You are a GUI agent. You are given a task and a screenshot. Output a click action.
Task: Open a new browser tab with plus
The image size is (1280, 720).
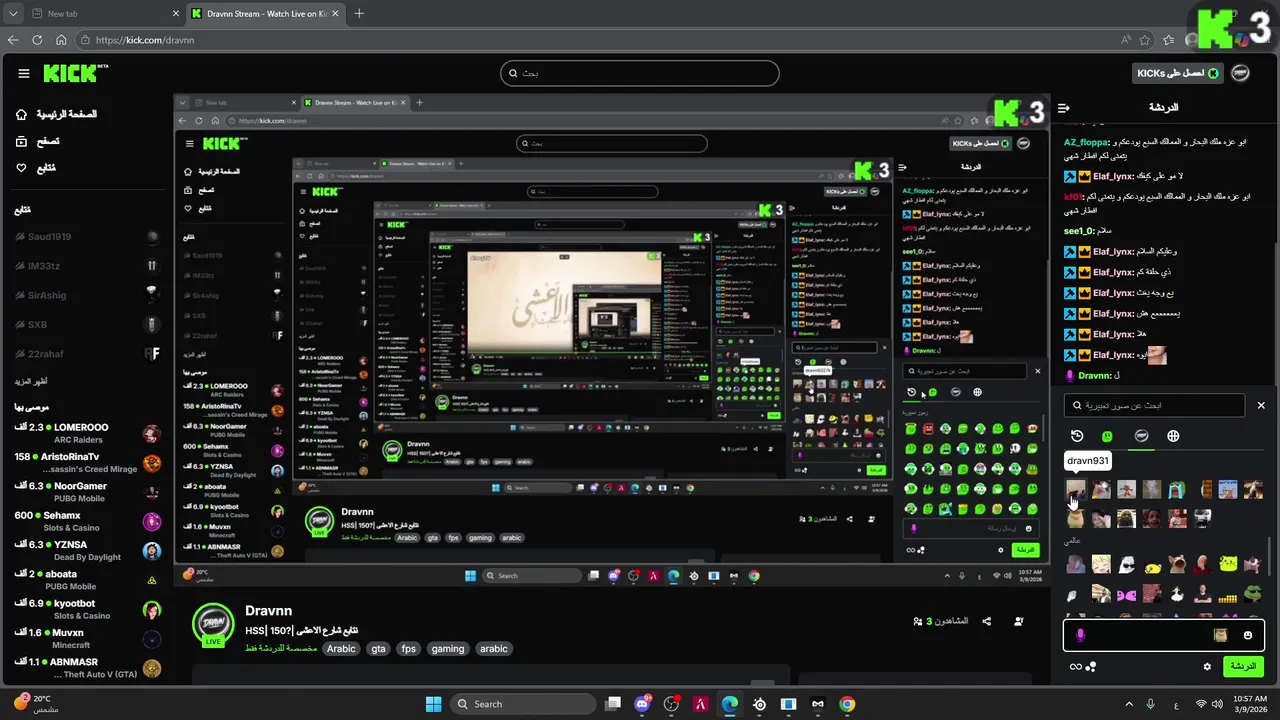click(359, 13)
